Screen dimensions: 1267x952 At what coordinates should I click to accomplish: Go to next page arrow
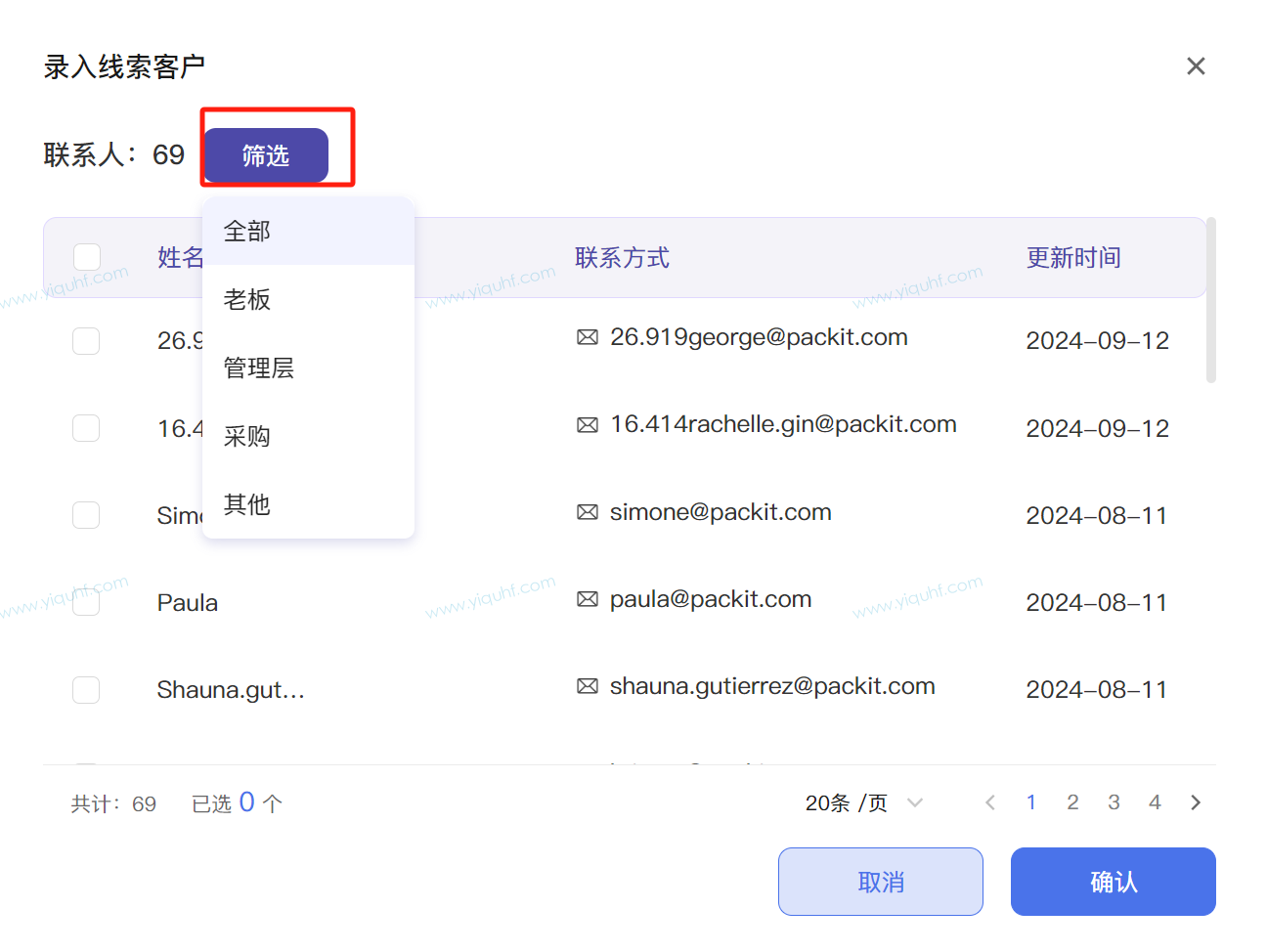coord(1196,802)
